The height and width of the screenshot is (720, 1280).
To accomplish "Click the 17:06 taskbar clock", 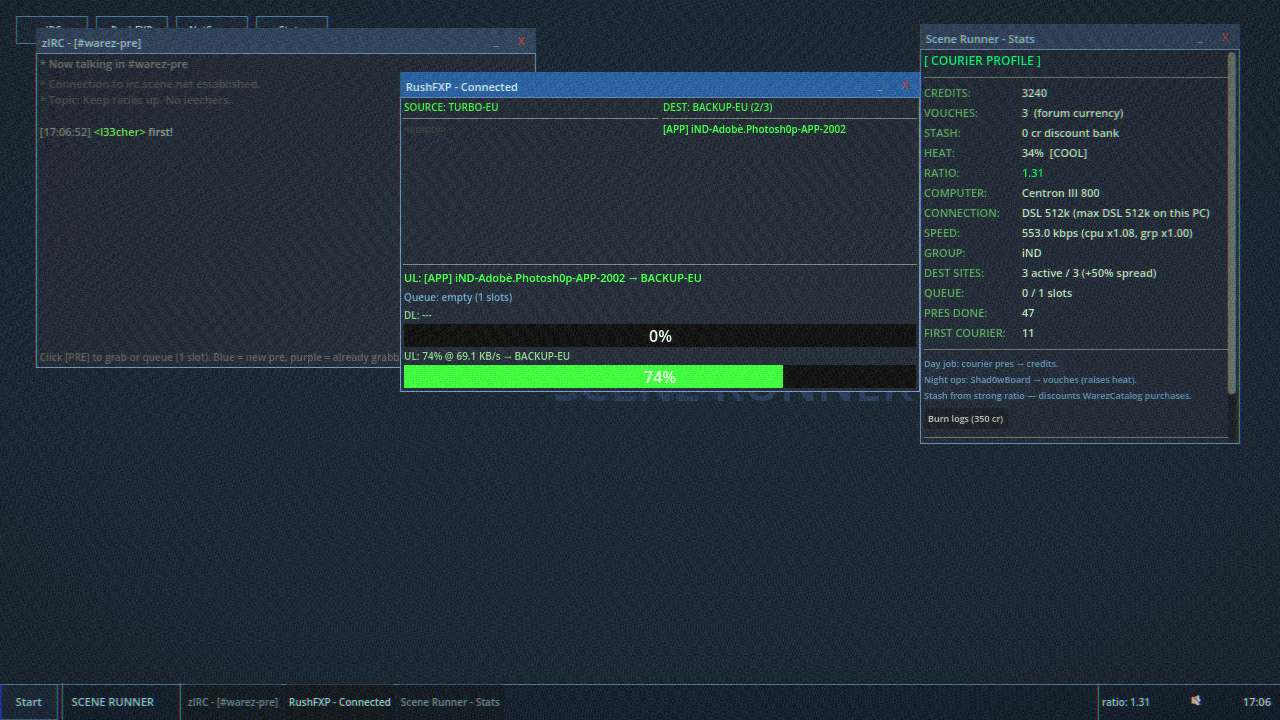I will tap(1256, 702).
